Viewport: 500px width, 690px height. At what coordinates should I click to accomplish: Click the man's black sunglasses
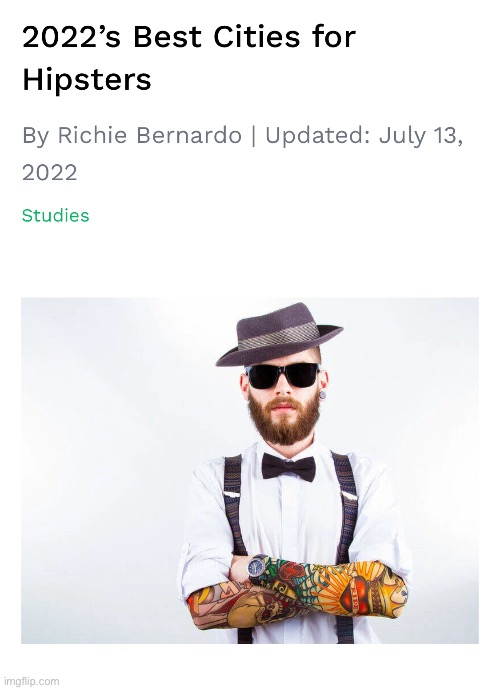click(x=283, y=376)
